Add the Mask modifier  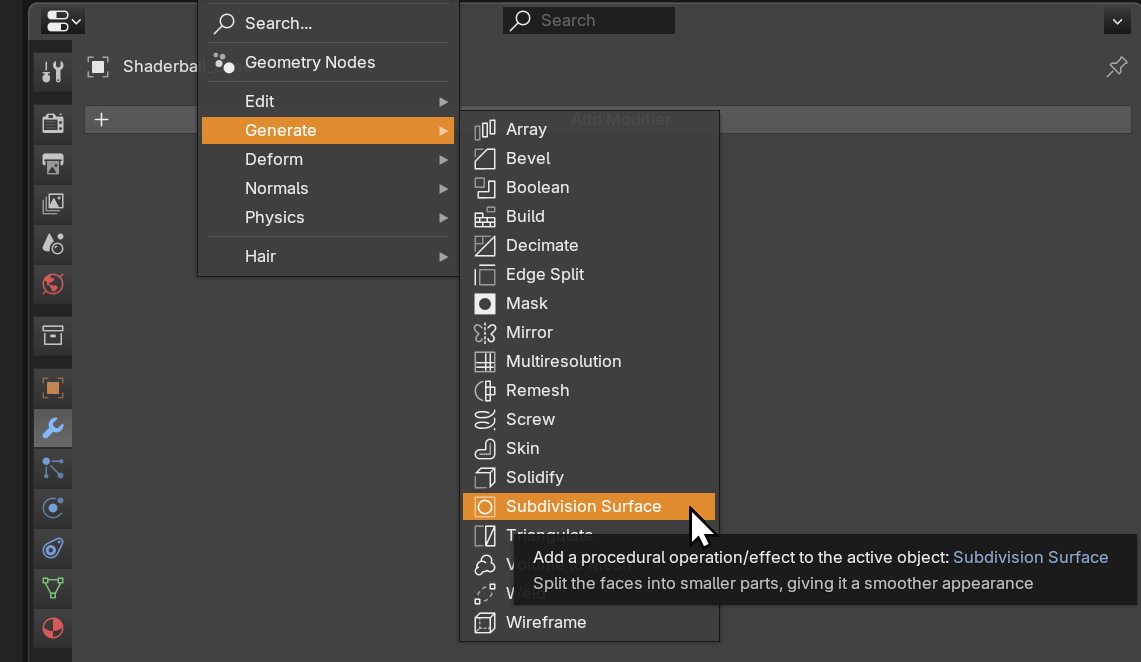tap(589, 303)
